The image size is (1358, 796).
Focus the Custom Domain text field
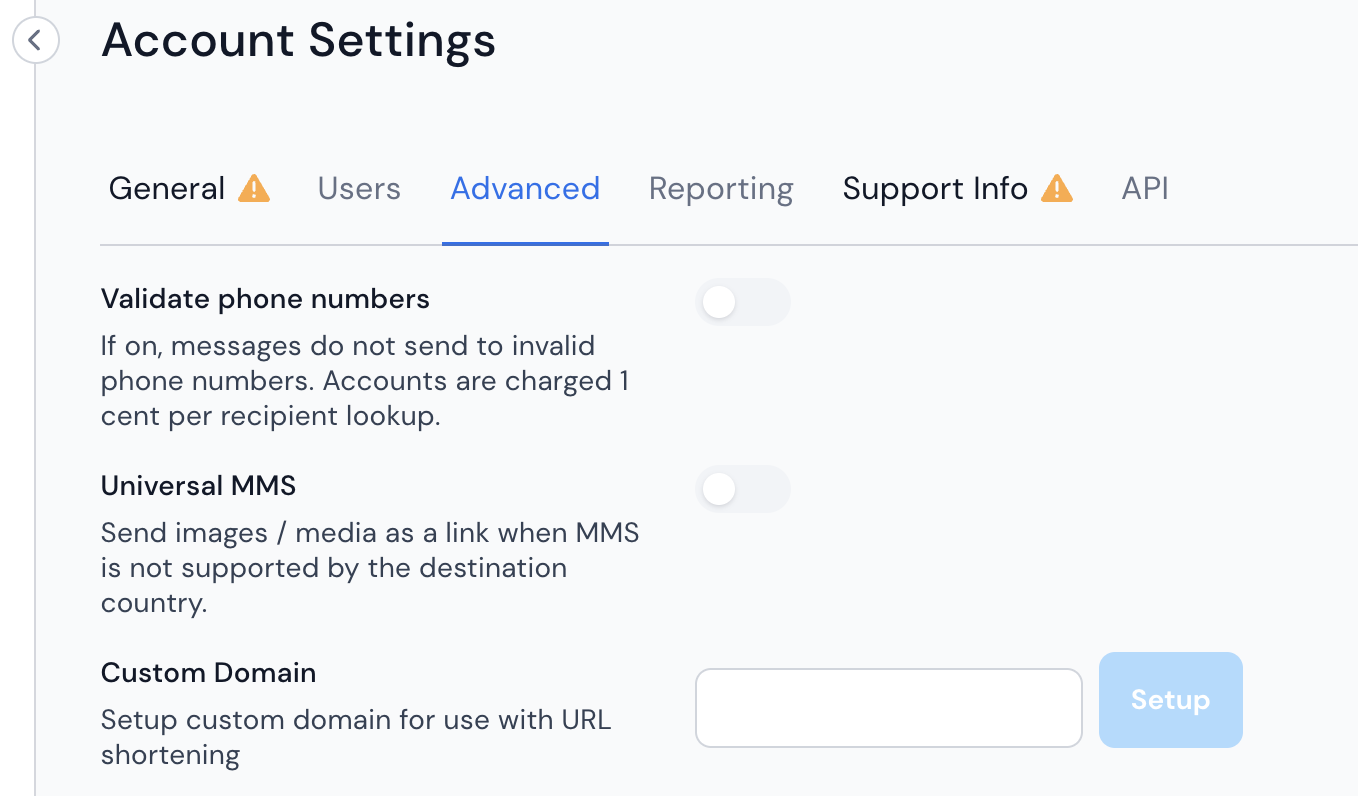coord(889,708)
